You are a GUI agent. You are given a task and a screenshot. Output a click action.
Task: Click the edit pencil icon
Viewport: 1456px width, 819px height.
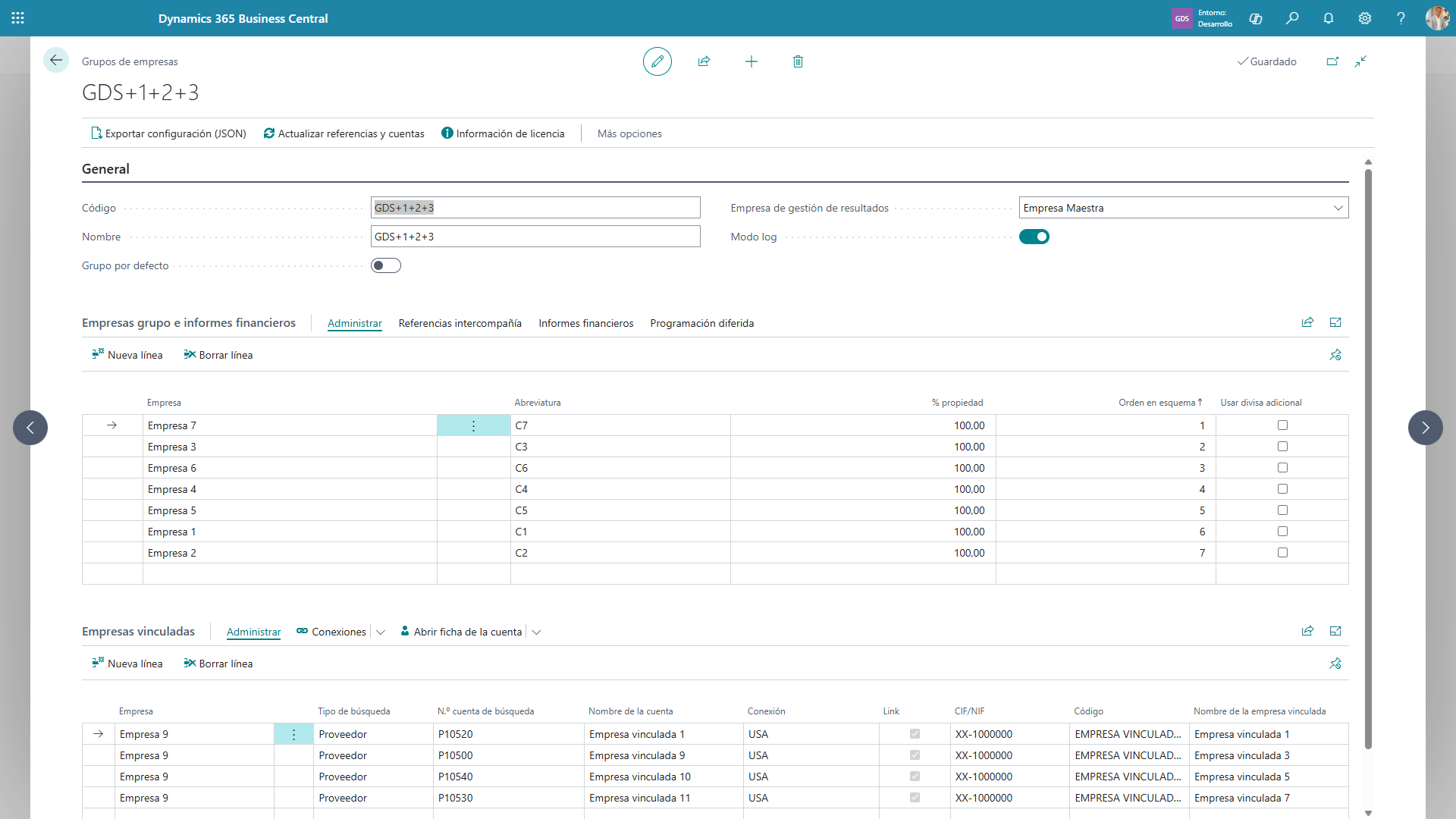pos(657,61)
